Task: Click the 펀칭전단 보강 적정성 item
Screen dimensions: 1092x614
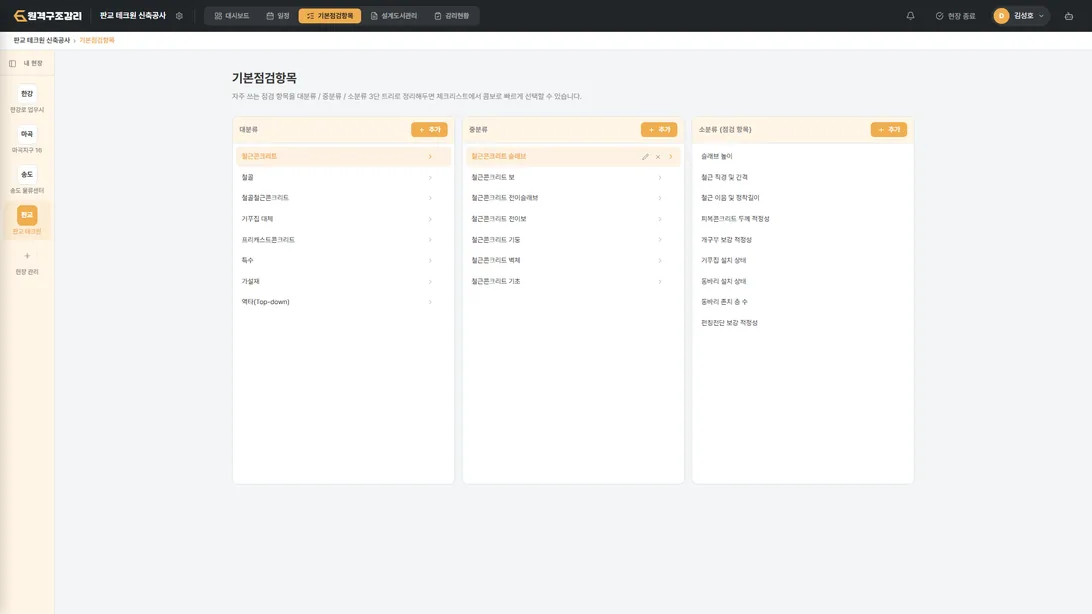Action: [729, 323]
